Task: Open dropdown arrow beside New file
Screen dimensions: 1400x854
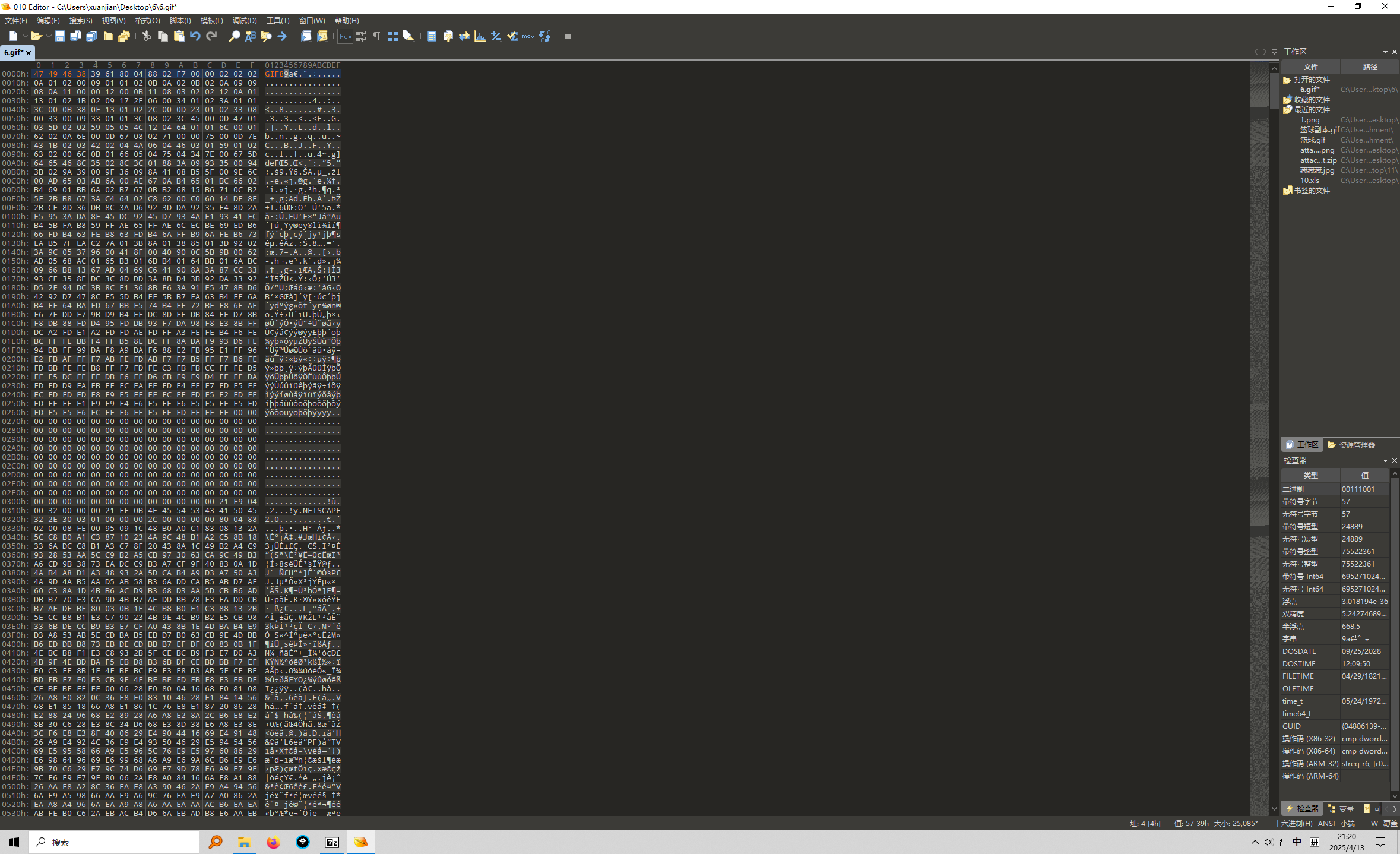Action: 25,36
